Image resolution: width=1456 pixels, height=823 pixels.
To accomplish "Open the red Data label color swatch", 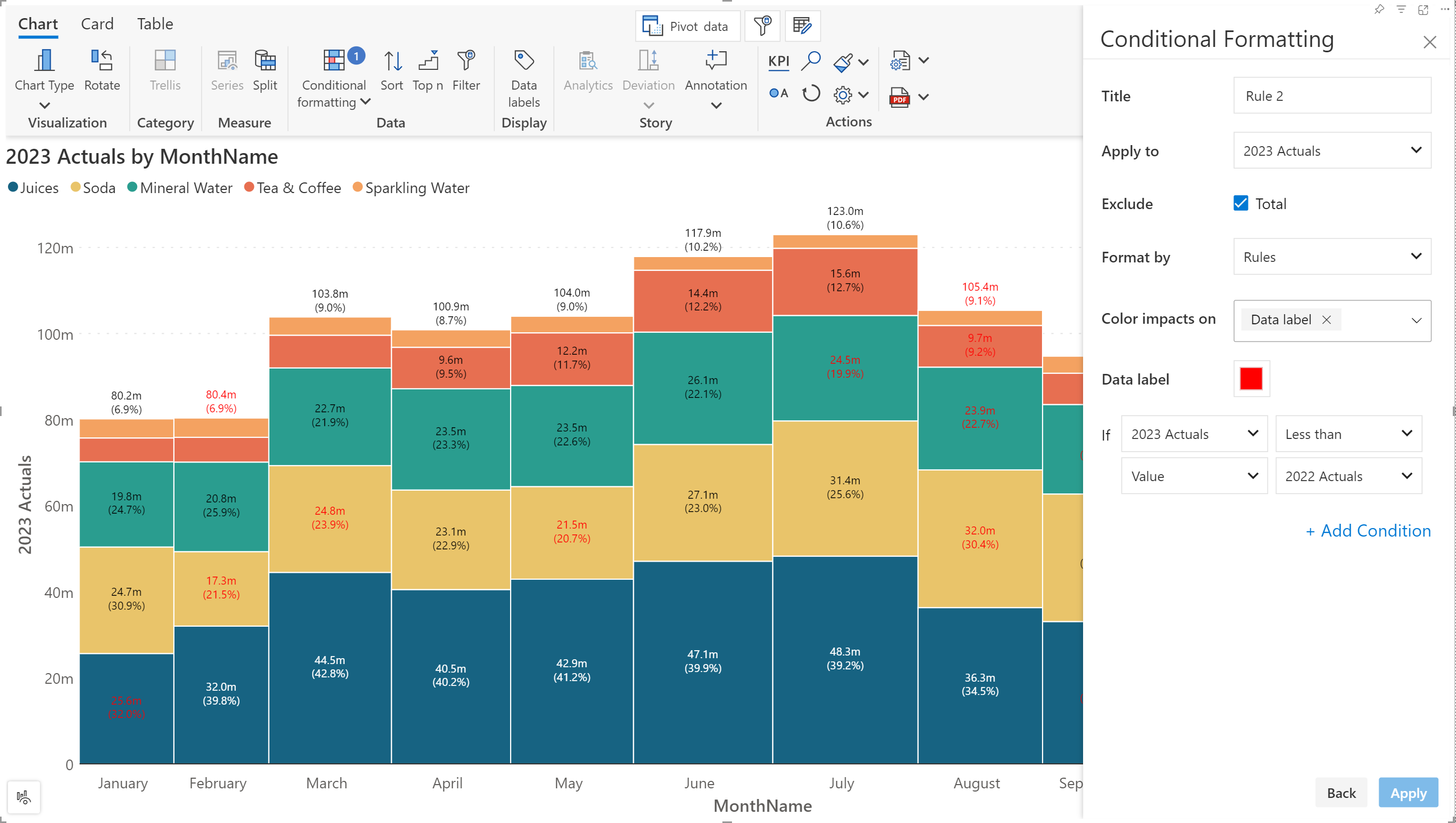I will 1251,379.
